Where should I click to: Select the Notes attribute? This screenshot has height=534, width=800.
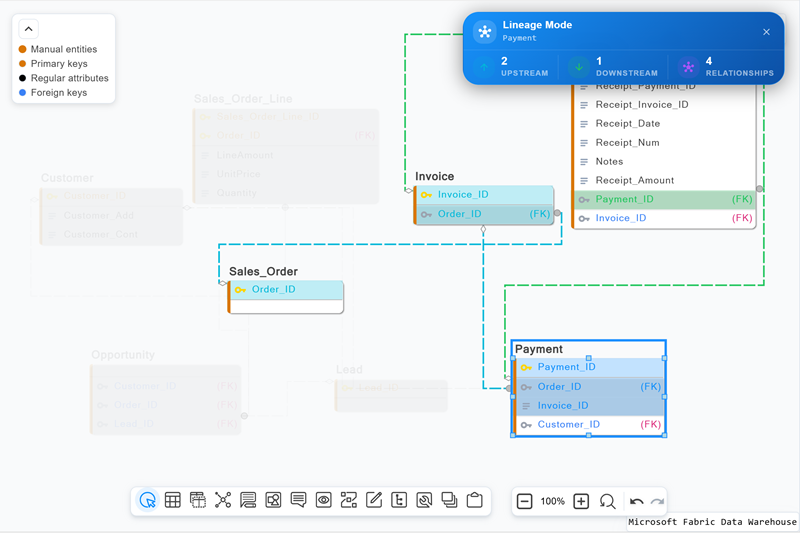664,162
